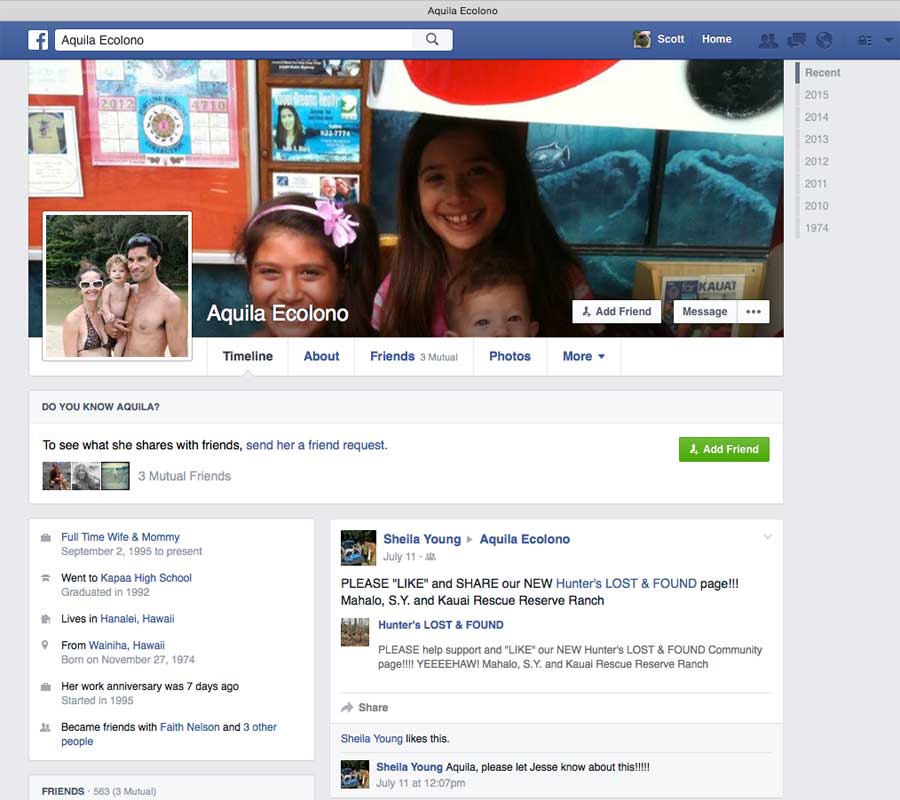Open Aquila's profile picture
The width and height of the screenshot is (900, 800).
[x=117, y=286]
